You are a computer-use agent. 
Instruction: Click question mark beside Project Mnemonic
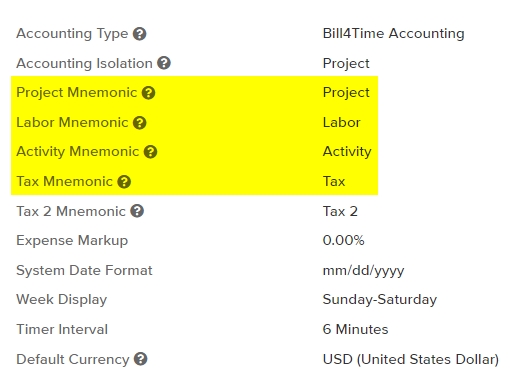149,93
